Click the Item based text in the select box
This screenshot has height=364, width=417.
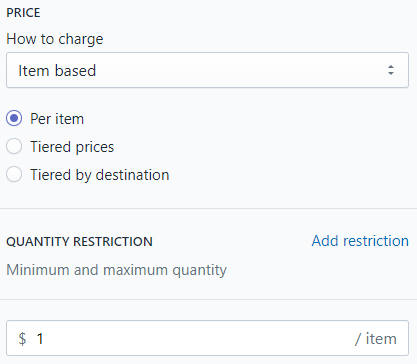[57, 71]
